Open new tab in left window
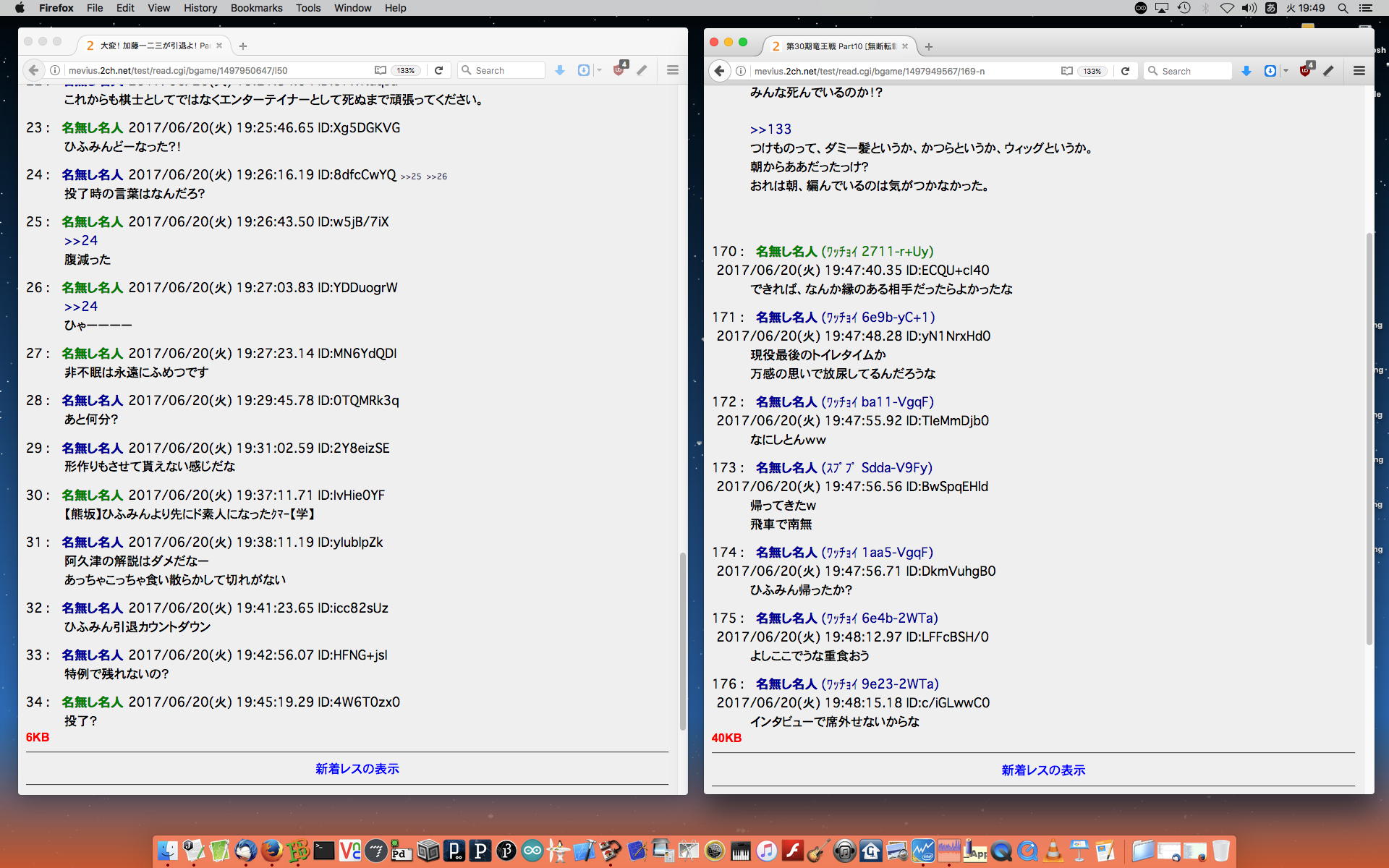The image size is (1389, 868). point(243,46)
